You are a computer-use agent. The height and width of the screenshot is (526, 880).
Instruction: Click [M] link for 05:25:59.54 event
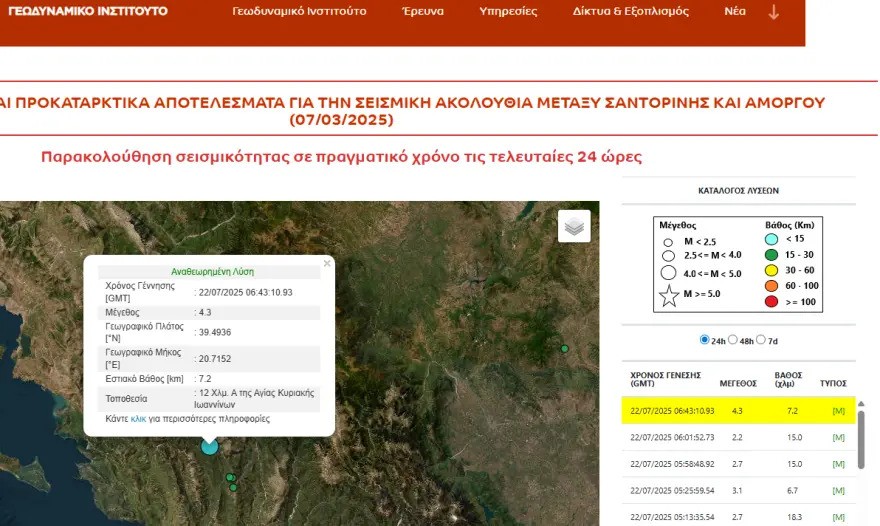click(x=838, y=491)
